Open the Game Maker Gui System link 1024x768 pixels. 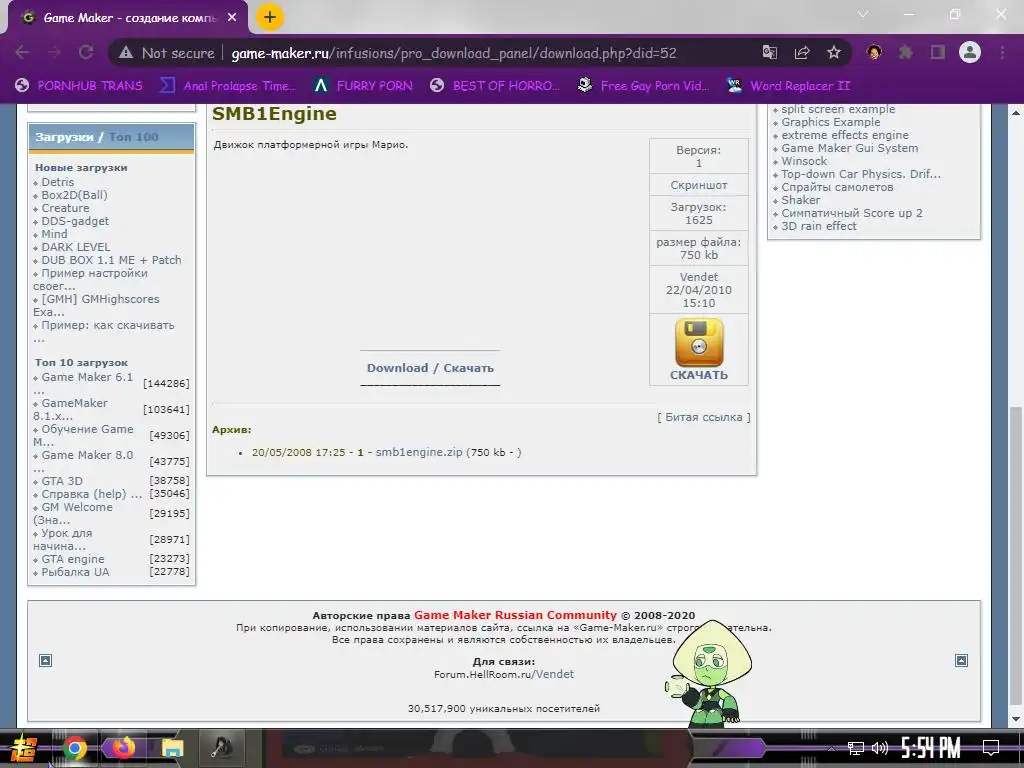pos(850,148)
